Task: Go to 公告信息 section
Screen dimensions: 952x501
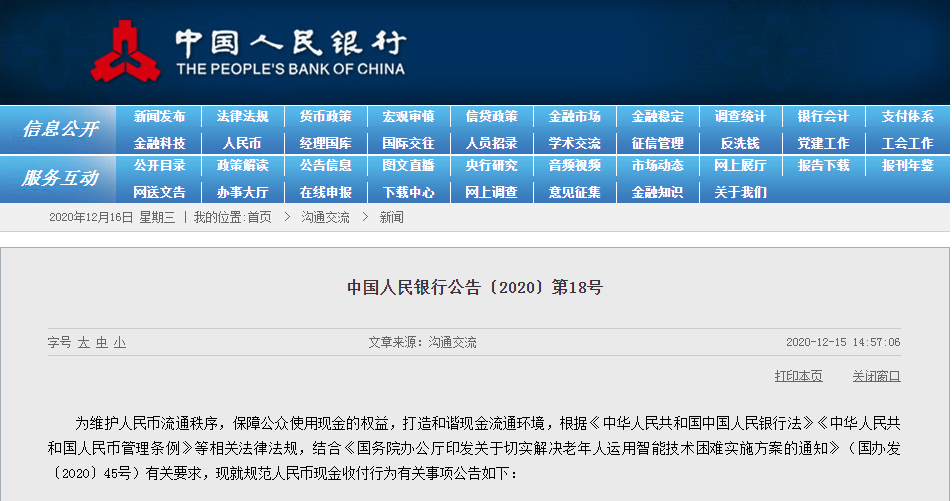Action: coord(325,165)
